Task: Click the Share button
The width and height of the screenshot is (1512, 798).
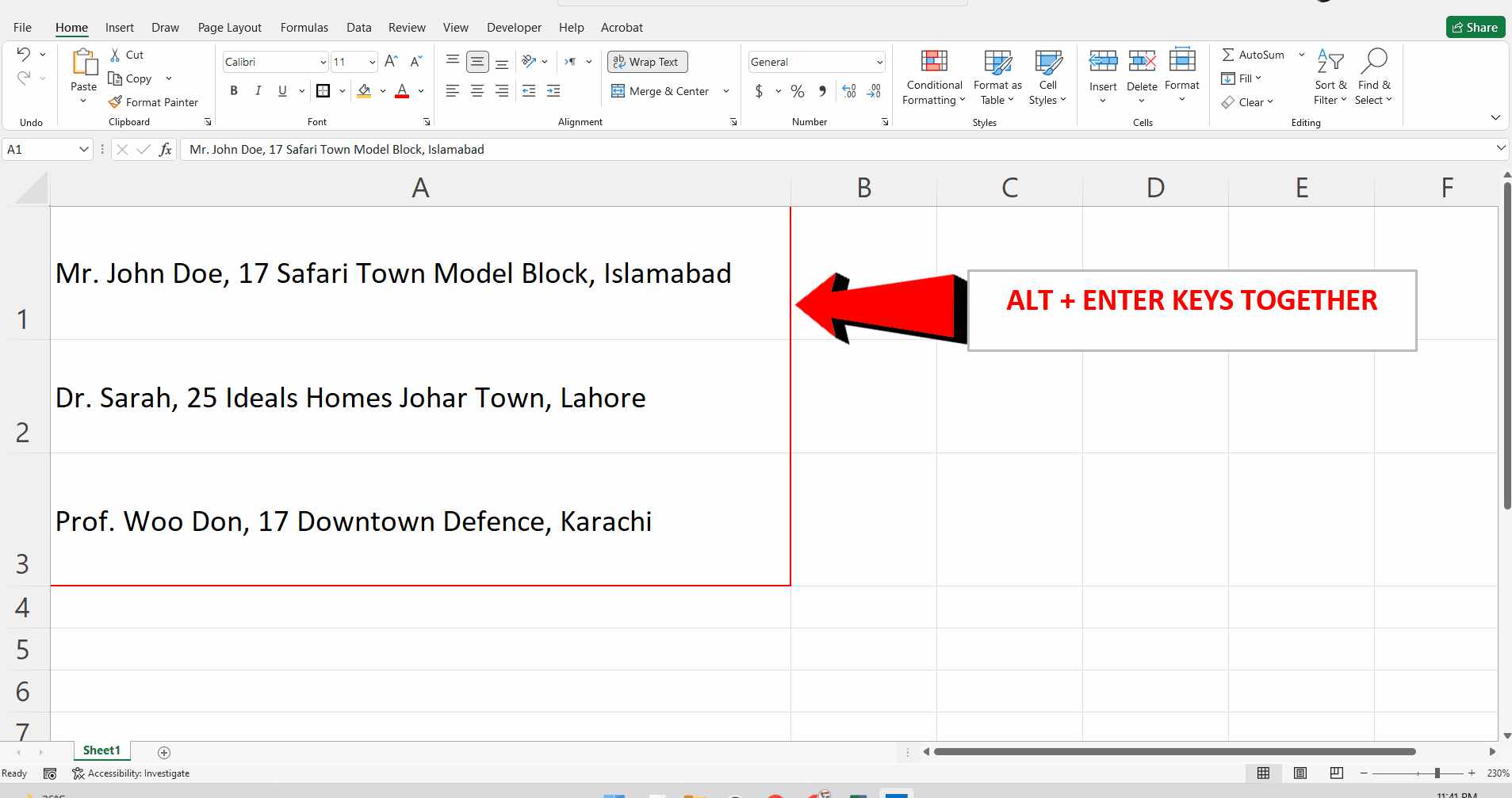Action: tap(1476, 26)
